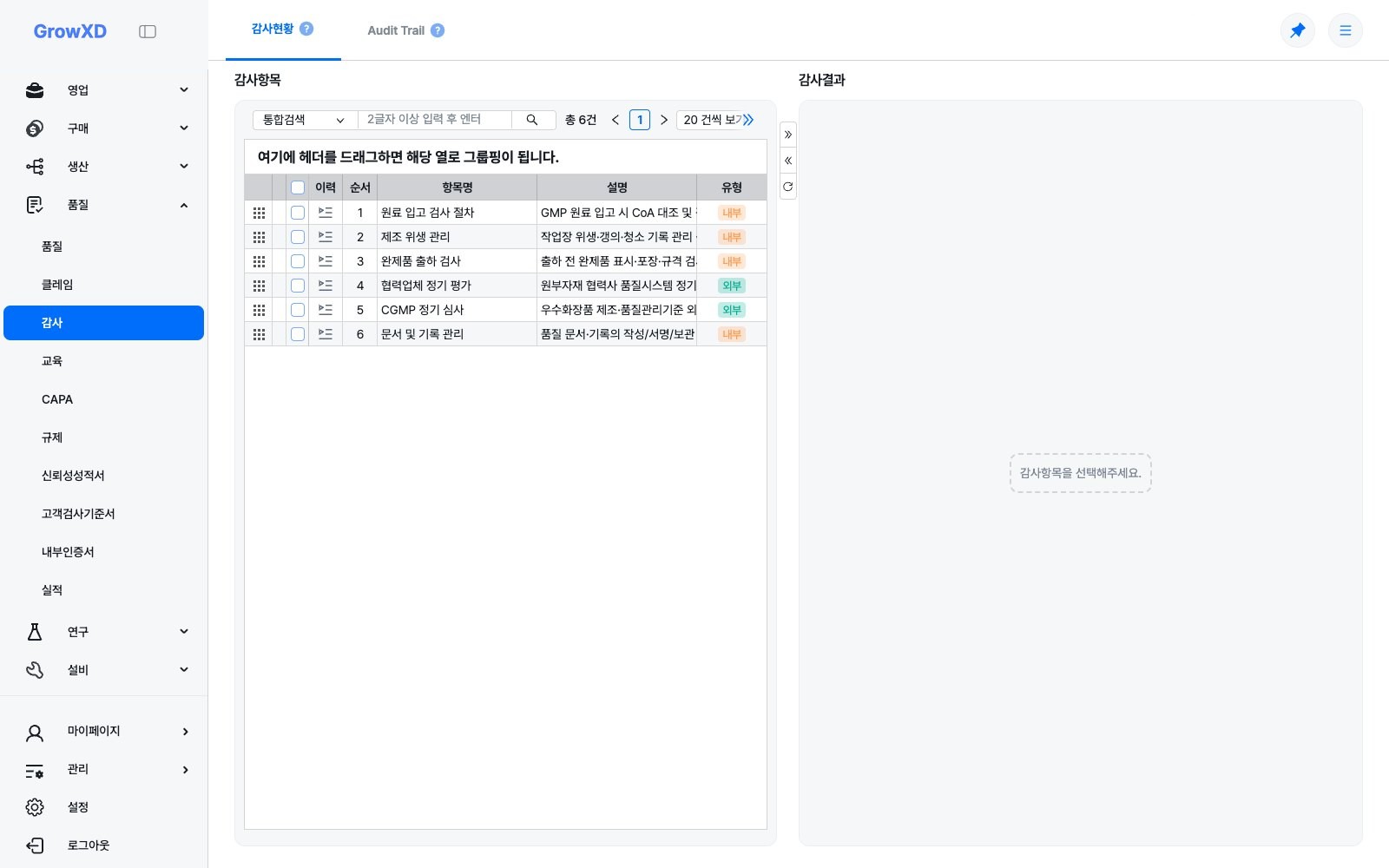This screenshot has width=1389, height=868.
Task: Open the 클레임 menu item
Action: point(104,285)
